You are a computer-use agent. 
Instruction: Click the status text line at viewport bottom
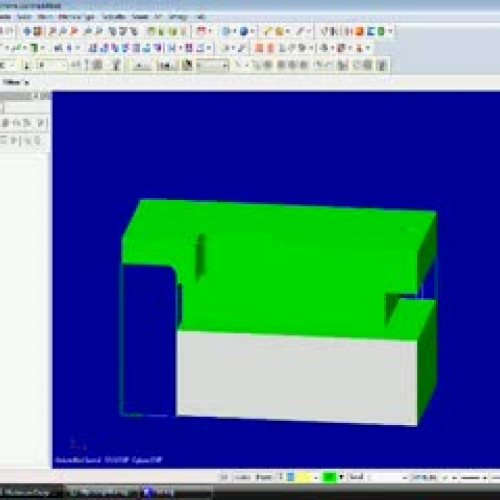click(x=109, y=460)
